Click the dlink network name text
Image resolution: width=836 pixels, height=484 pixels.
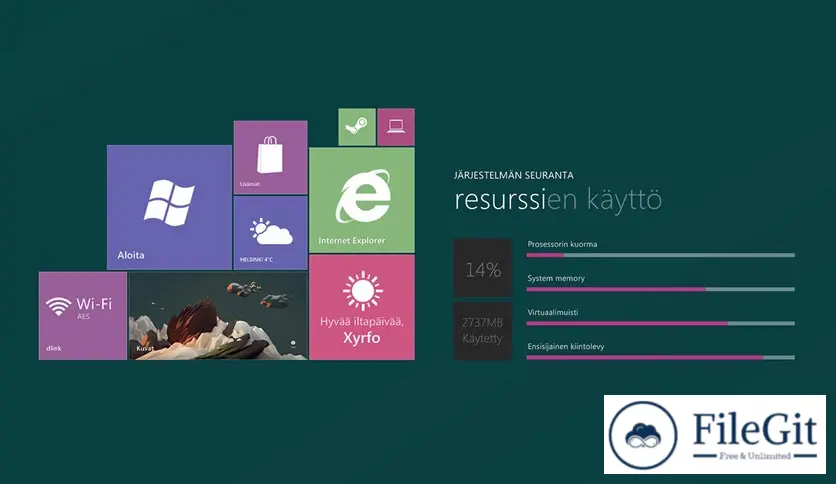[53, 348]
